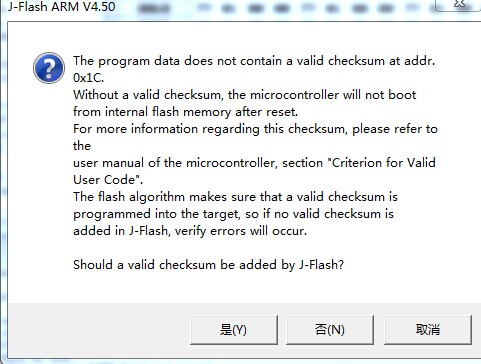Viewport: 481px width, 364px height.
Task: Click the J-Flash ARM V4.50 title text
Action: coord(62,7)
